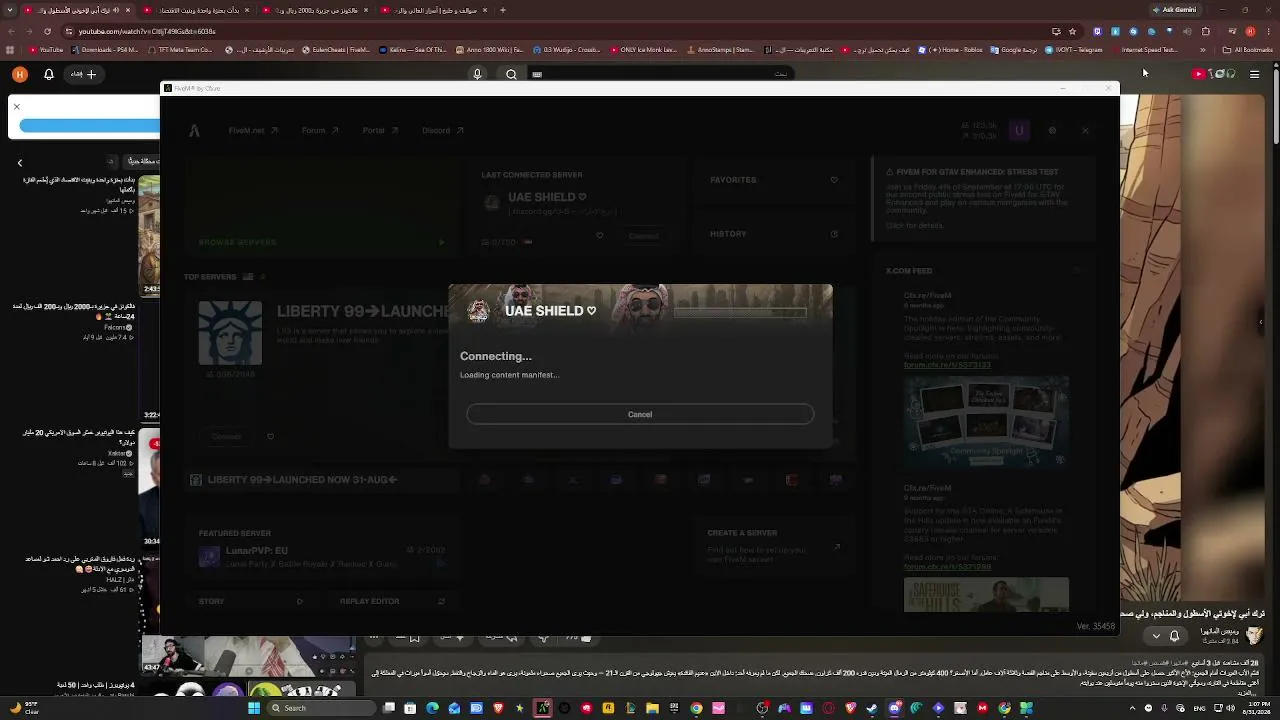This screenshot has height=720, width=1280.
Task: View the Community Spotlight feed image
Action: point(986,421)
